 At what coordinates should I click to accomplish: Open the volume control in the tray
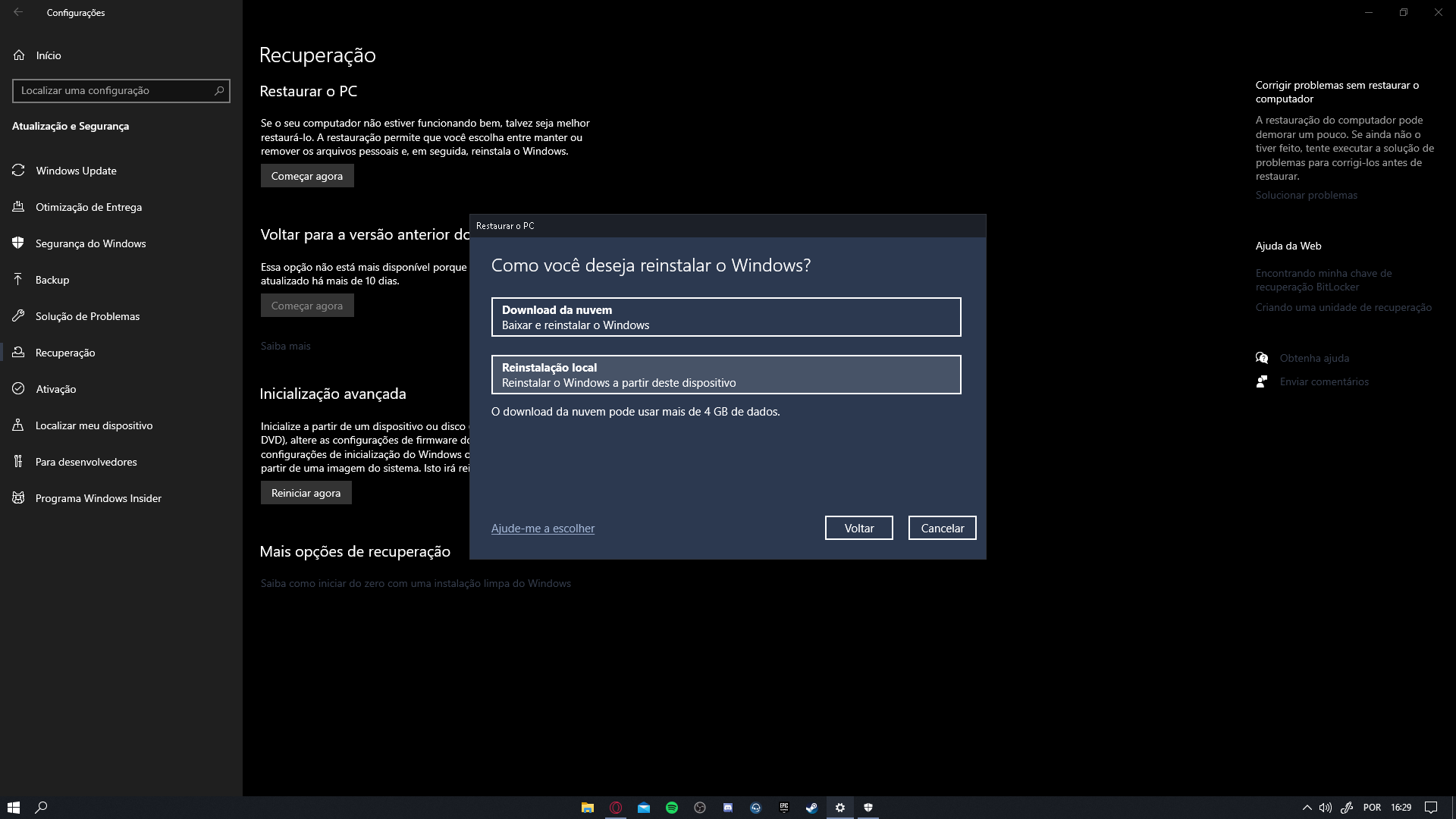pos(1326,808)
